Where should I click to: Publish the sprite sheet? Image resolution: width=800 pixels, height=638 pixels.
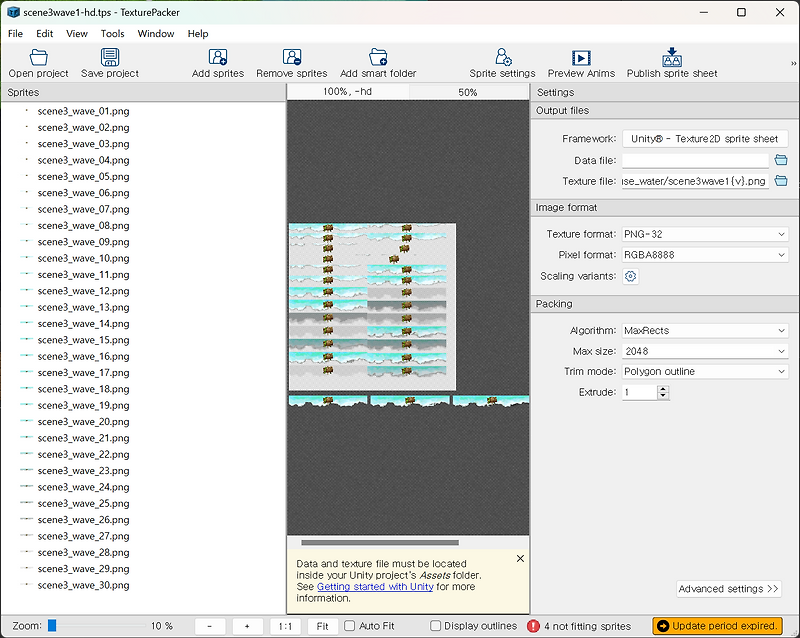click(671, 61)
